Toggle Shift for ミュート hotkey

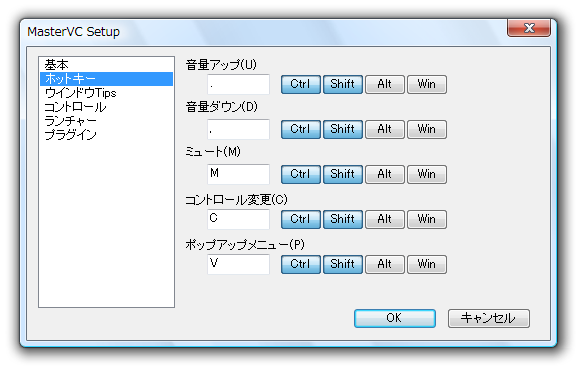[343, 174]
